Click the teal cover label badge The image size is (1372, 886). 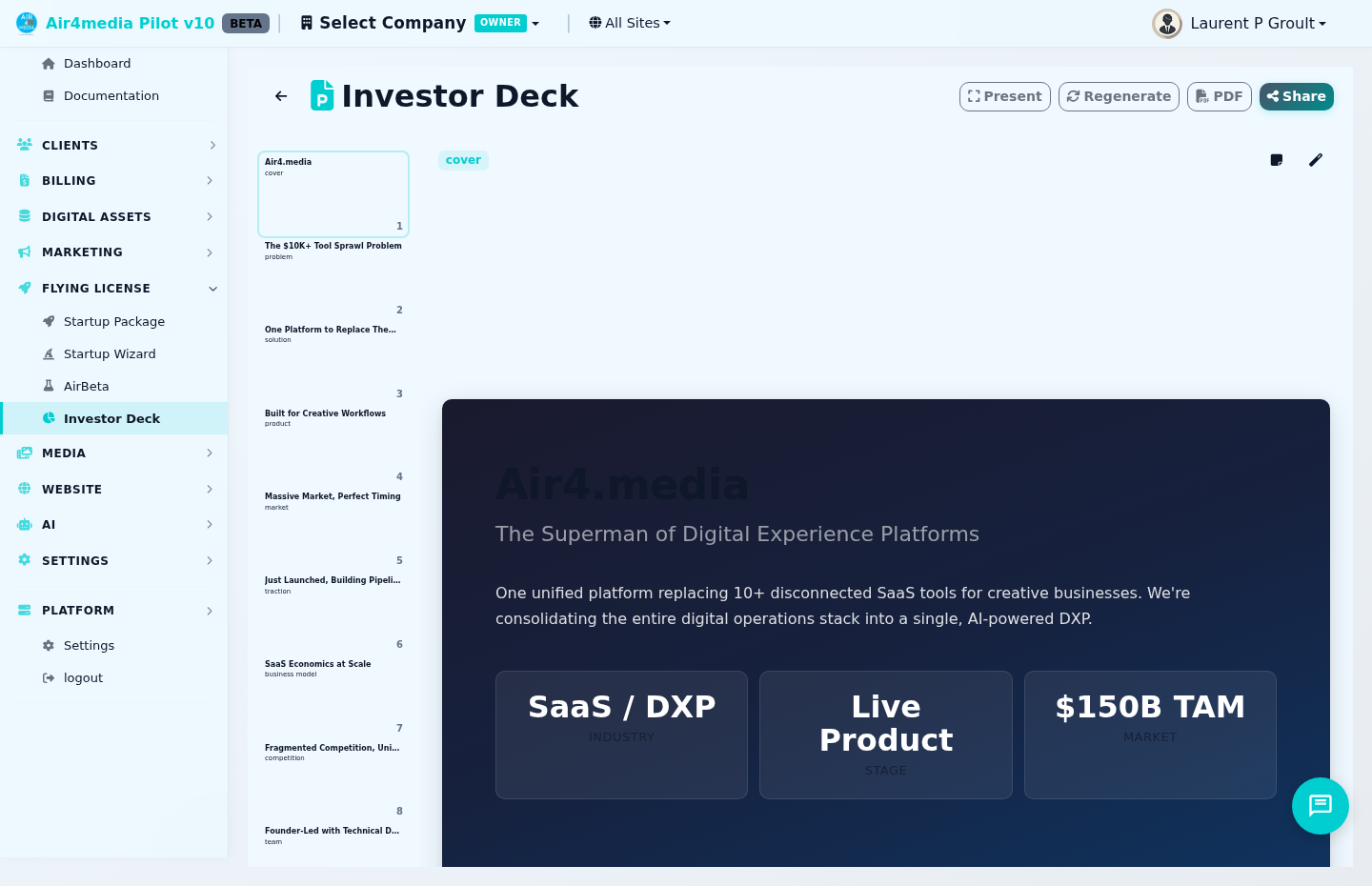tap(463, 160)
